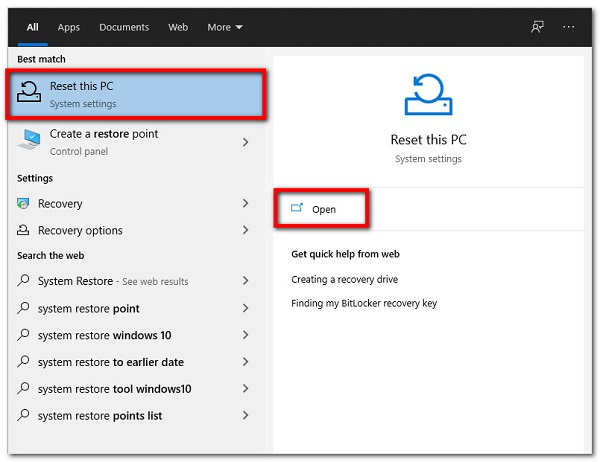Switch to the Apps tab
The width and height of the screenshot is (600, 462).
point(69,27)
